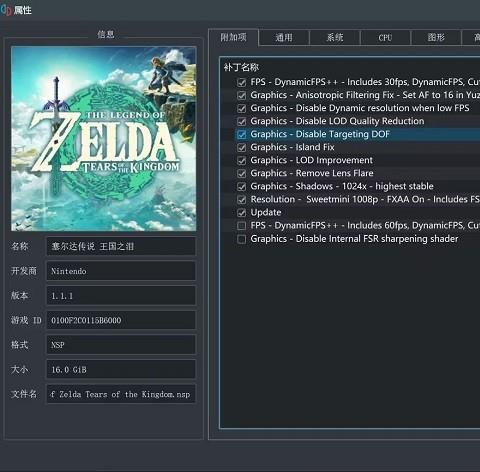Select the Update row text
This screenshot has height=472, width=480.
coord(266,213)
